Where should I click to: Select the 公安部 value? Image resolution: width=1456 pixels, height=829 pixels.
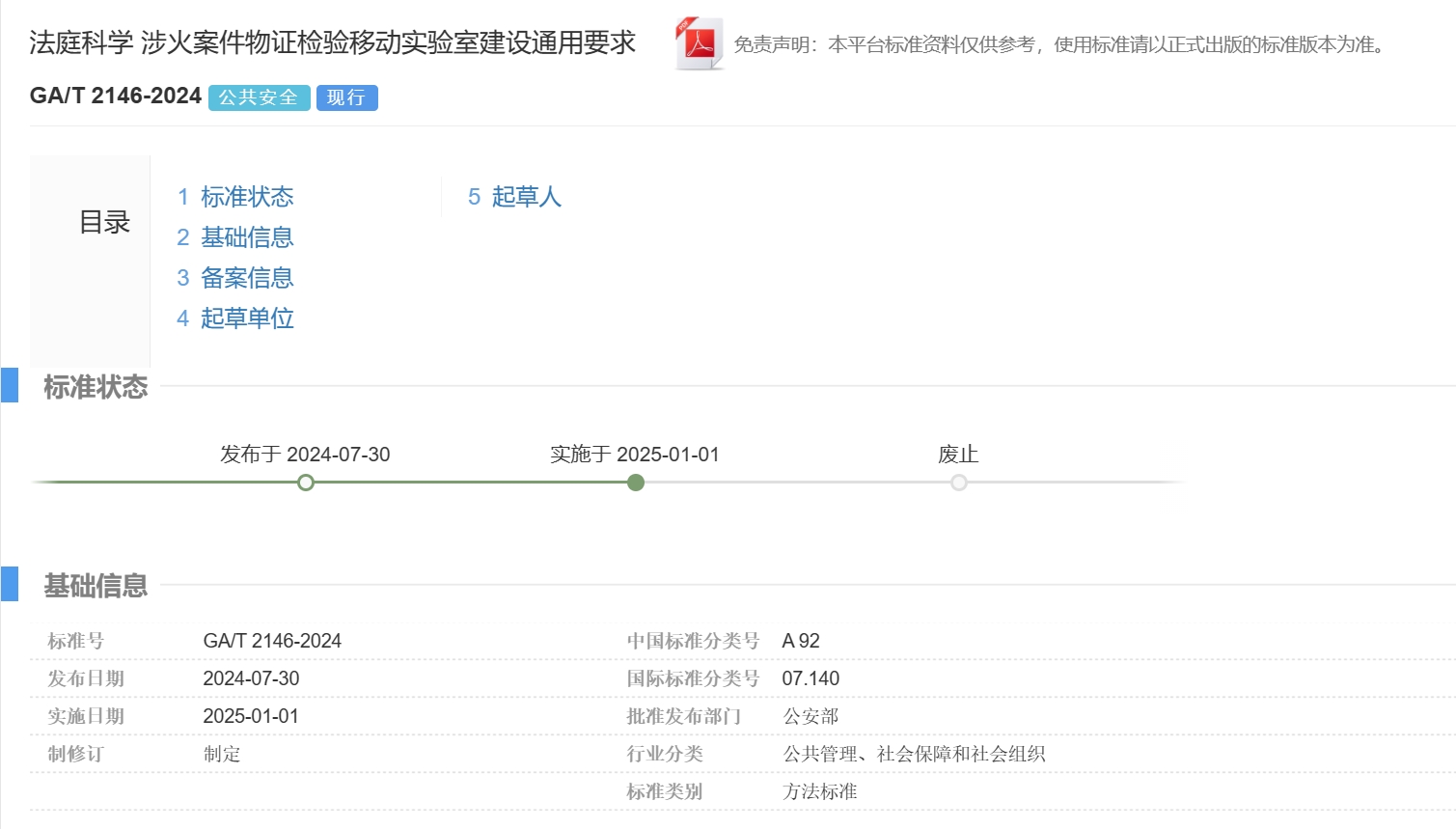810,716
